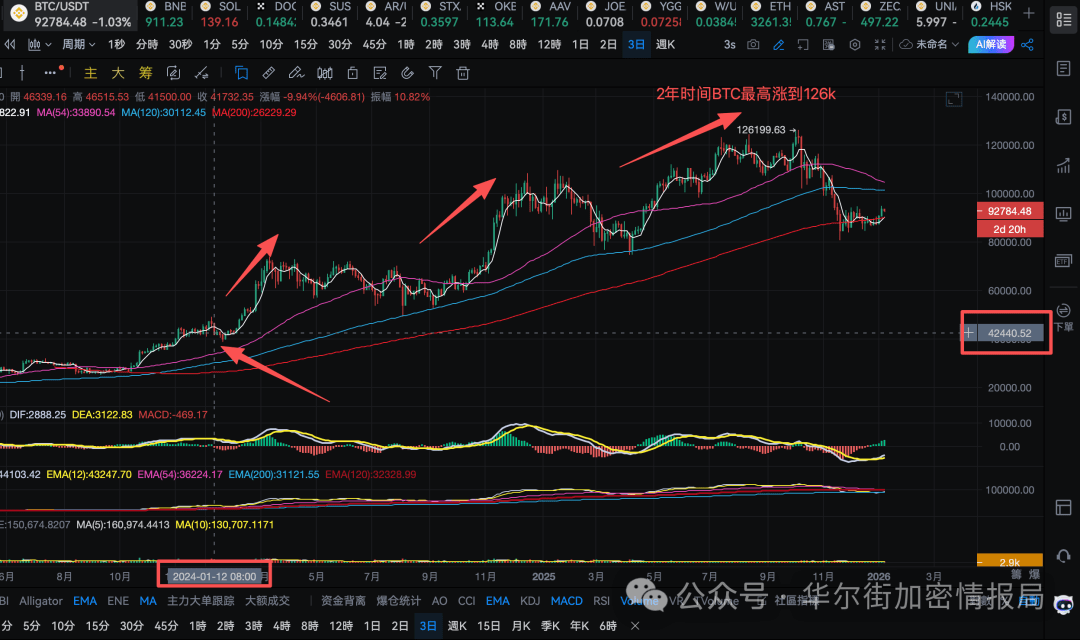Viewport: 1080px width, 640px height.
Task: Share the chart via share icon
Action: 1027,45
